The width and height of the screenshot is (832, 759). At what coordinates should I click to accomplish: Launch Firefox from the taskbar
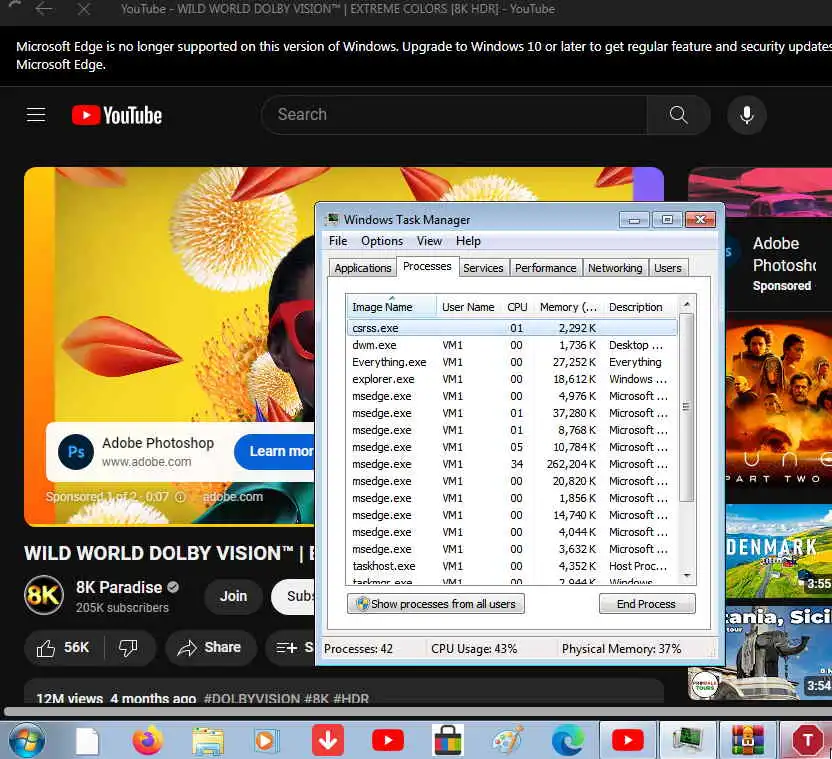pos(148,740)
